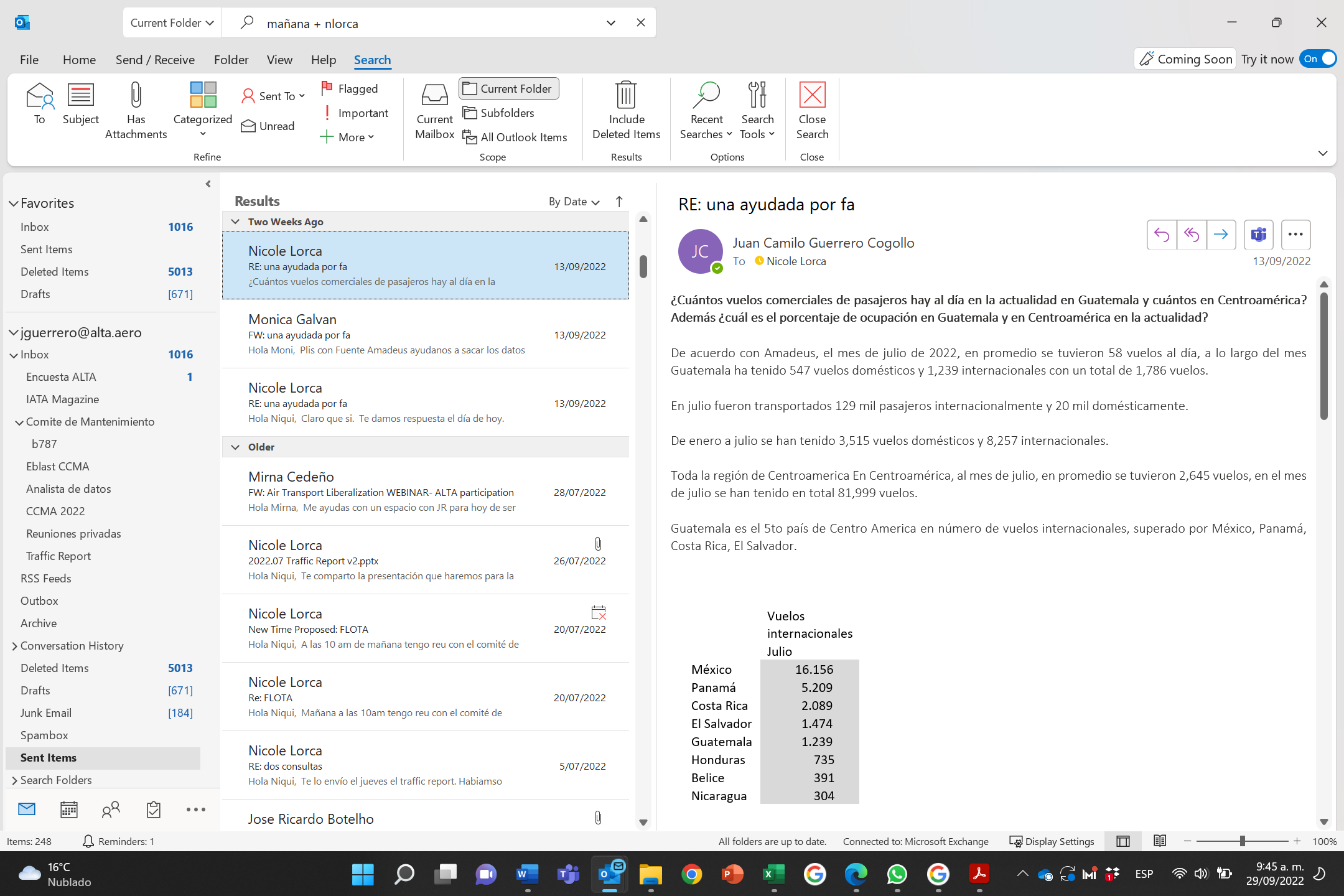The image size is (1344, 896).
Task: Open Monica Galvan's FW: una ayudada email
Action: pos(426,334)
